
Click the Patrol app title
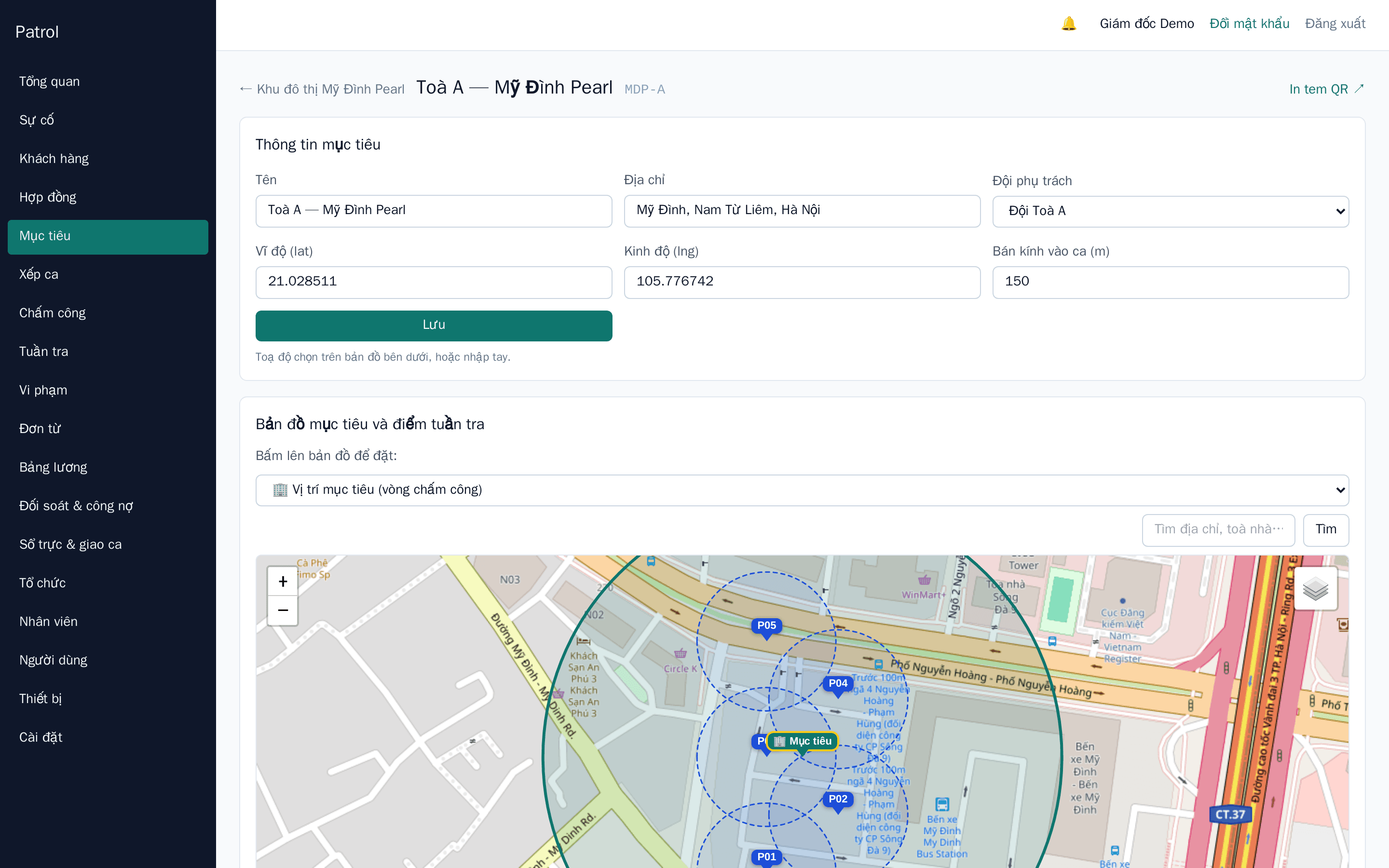[37, 31]
